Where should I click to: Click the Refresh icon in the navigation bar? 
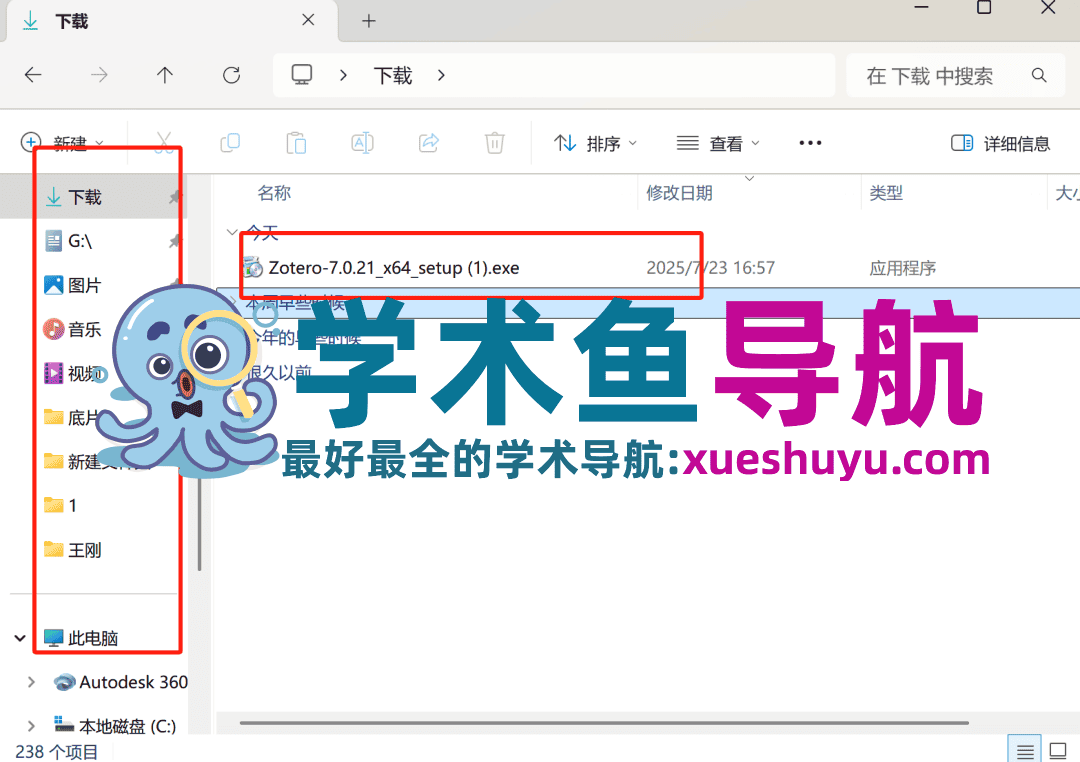231,75
